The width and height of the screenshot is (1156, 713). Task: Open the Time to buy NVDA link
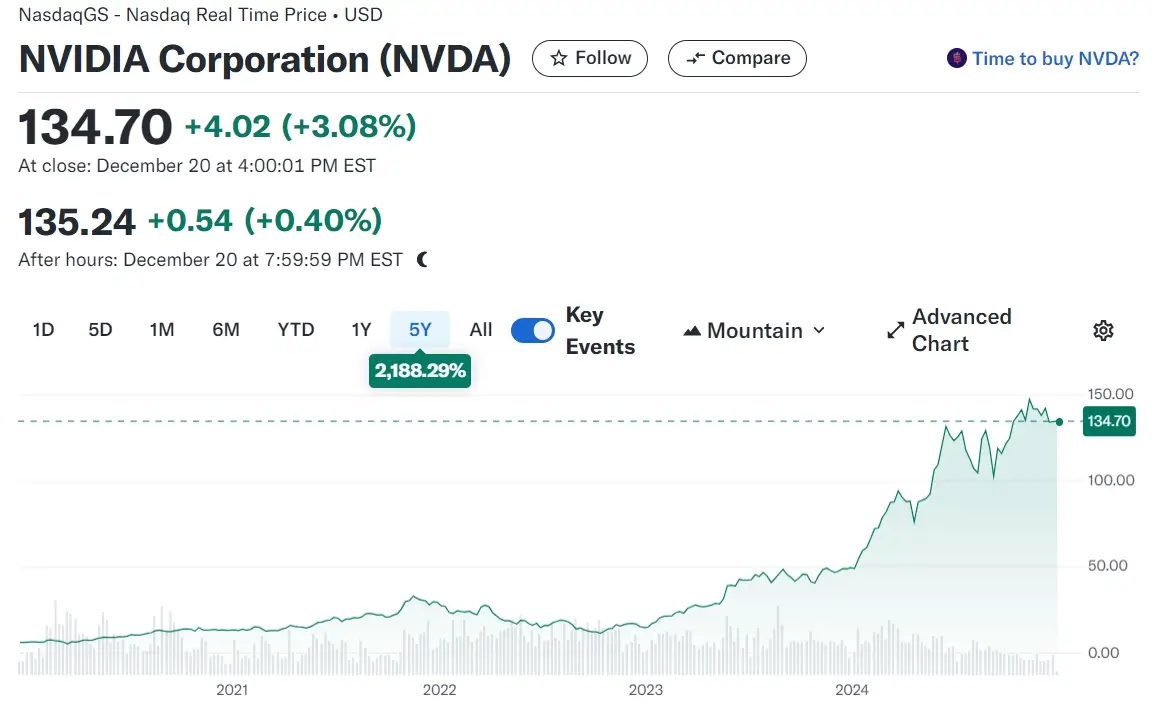coord(1055,59)
